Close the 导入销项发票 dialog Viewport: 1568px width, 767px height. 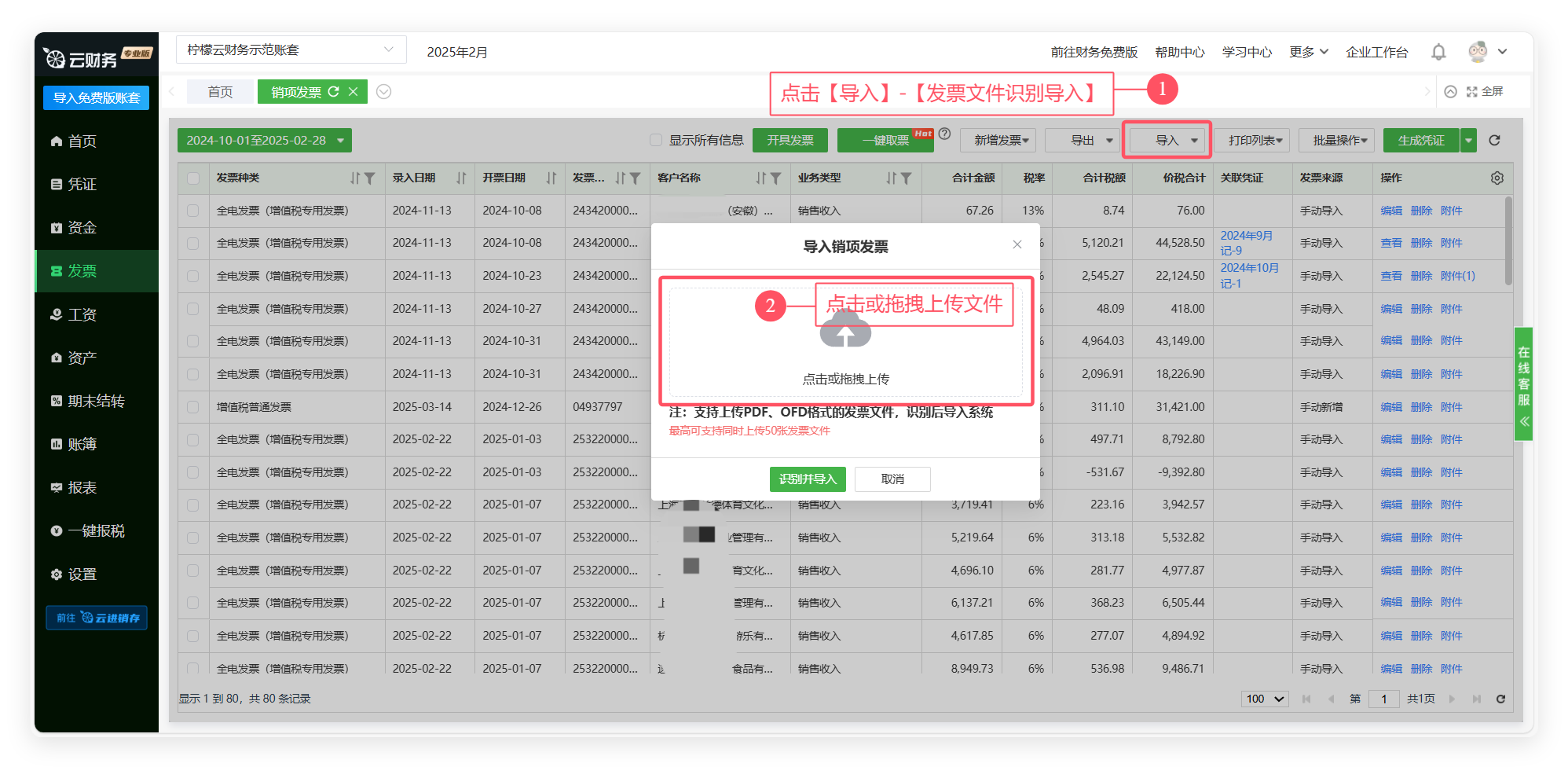(1017, 244)
